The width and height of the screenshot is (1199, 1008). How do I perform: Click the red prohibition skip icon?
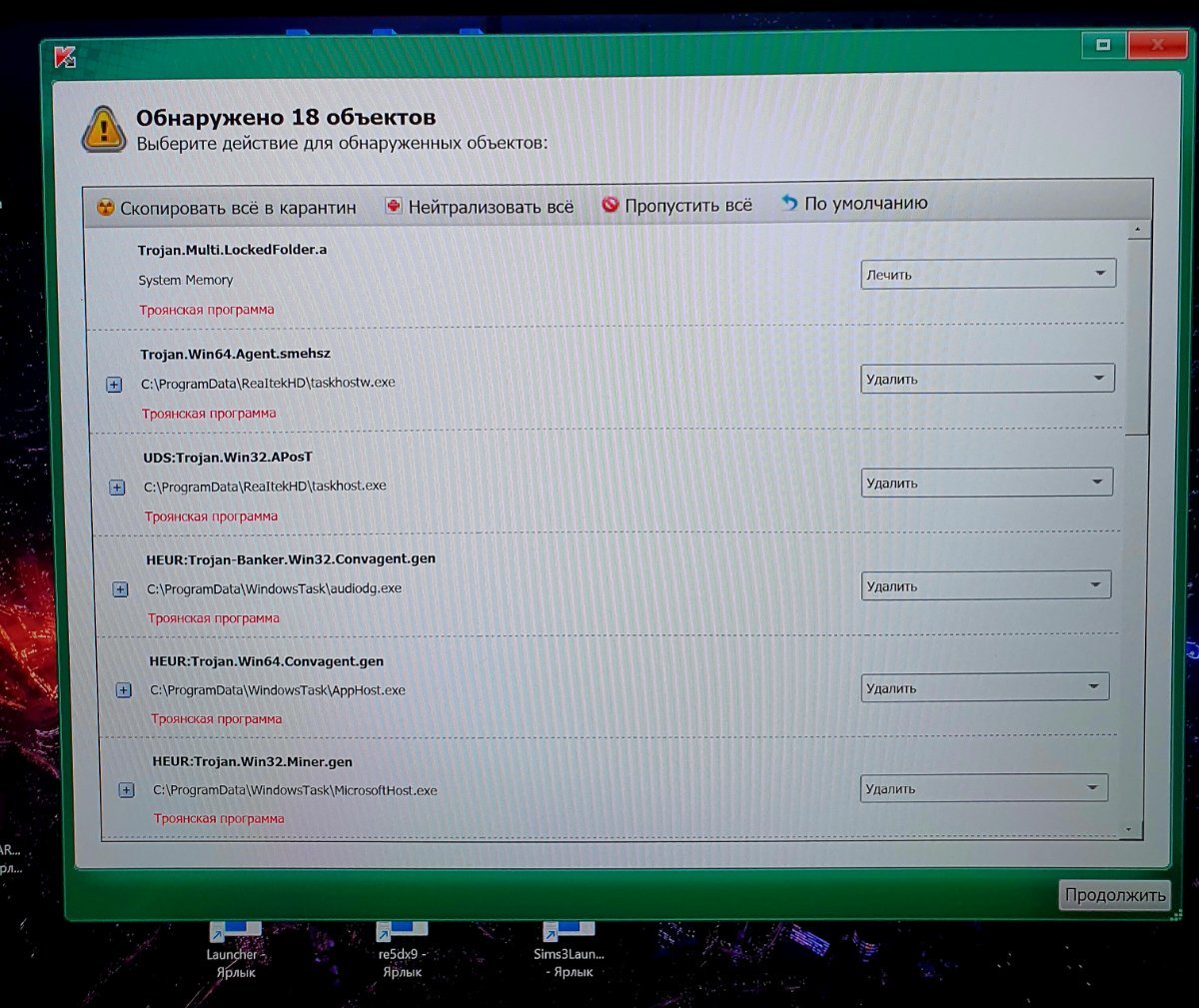tap(609, 204)
